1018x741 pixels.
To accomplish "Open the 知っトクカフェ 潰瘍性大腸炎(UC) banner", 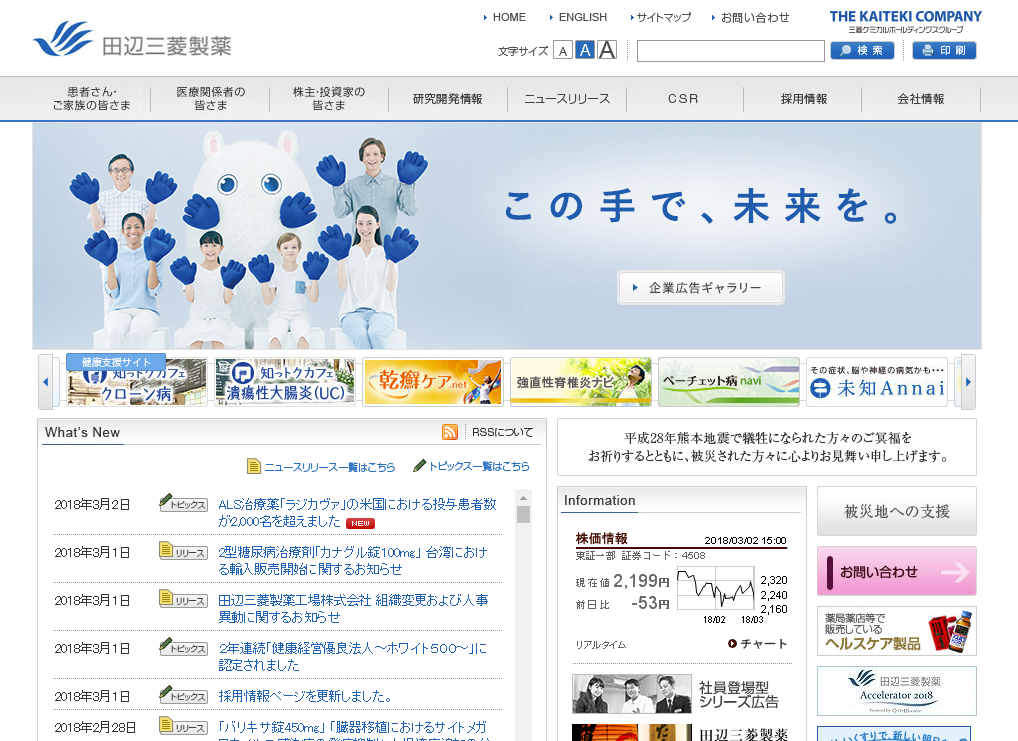I will (285, 383).
